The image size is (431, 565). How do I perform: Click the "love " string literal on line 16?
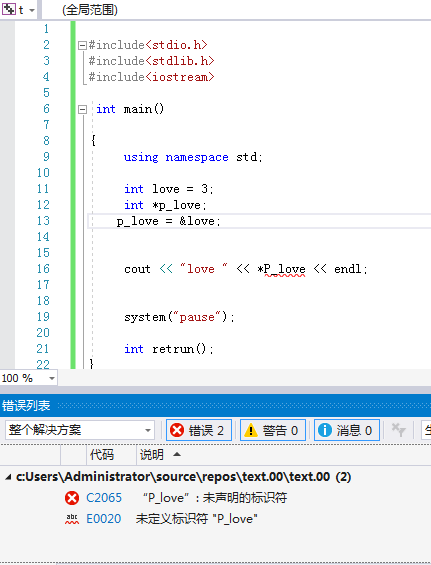point(204,269)
